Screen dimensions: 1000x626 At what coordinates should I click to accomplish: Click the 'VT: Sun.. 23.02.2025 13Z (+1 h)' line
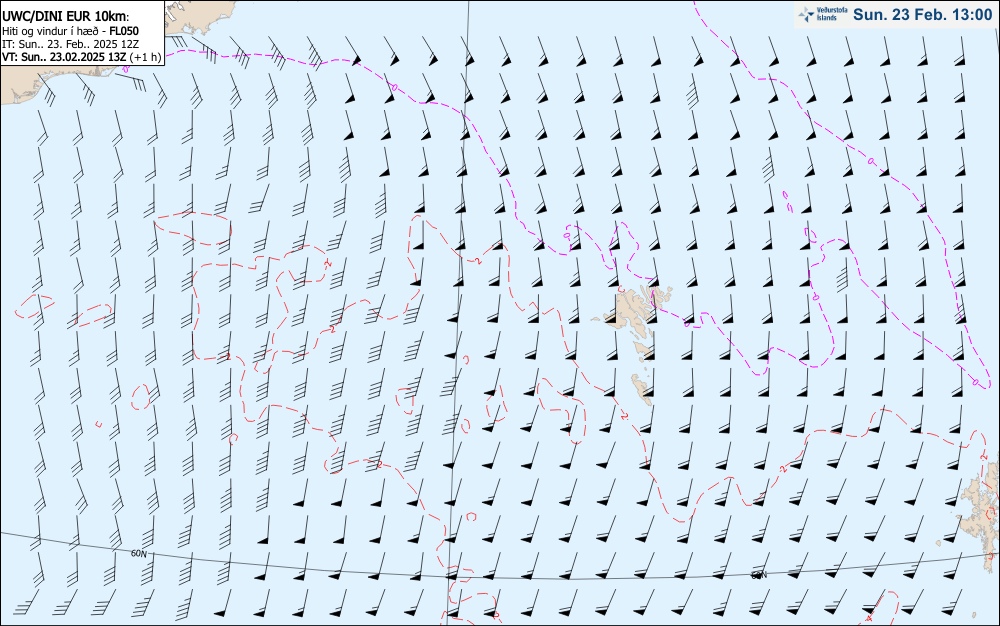tap(81, 57)
